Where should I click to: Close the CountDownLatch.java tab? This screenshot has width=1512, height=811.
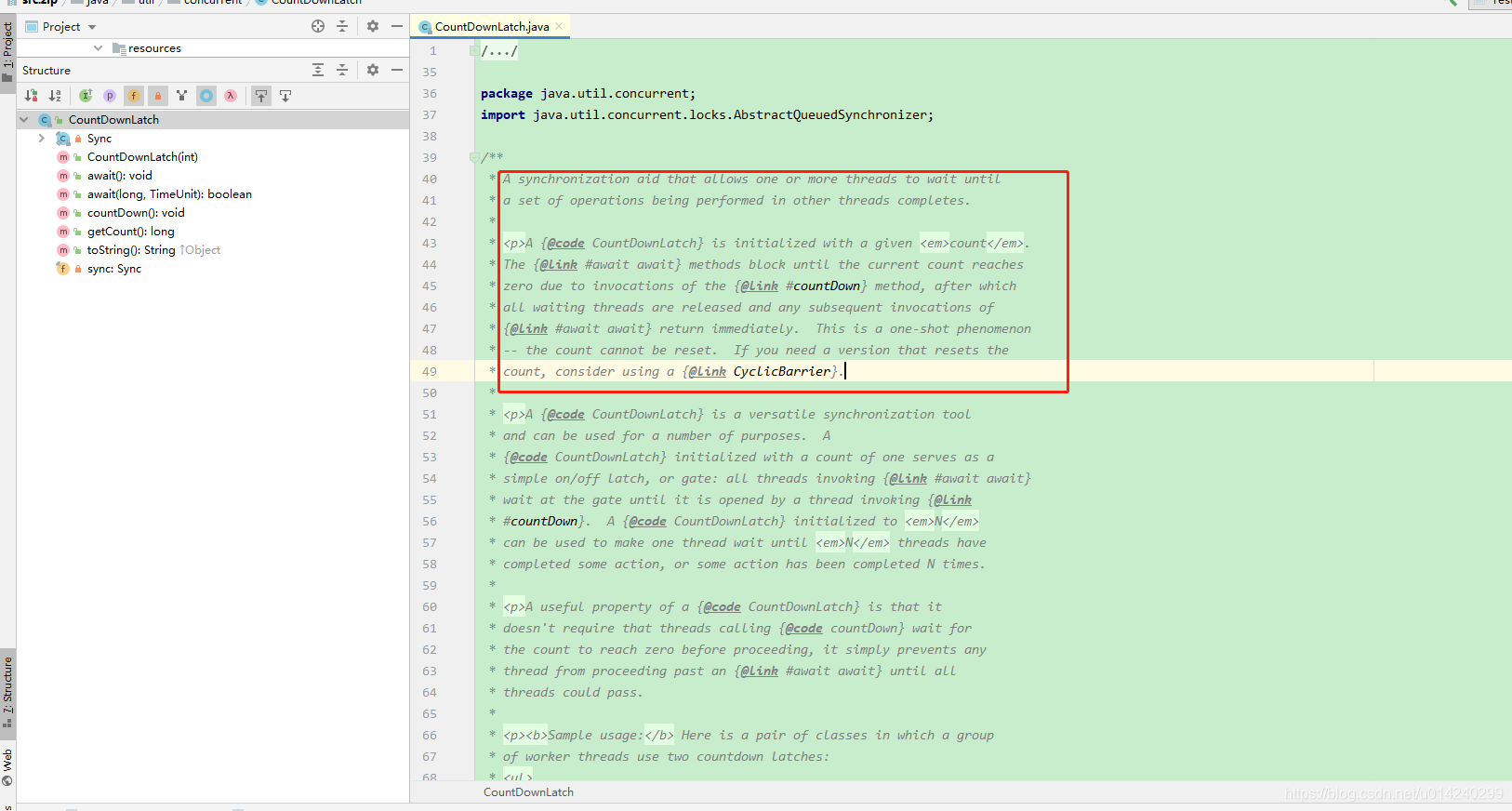(559, 26)
